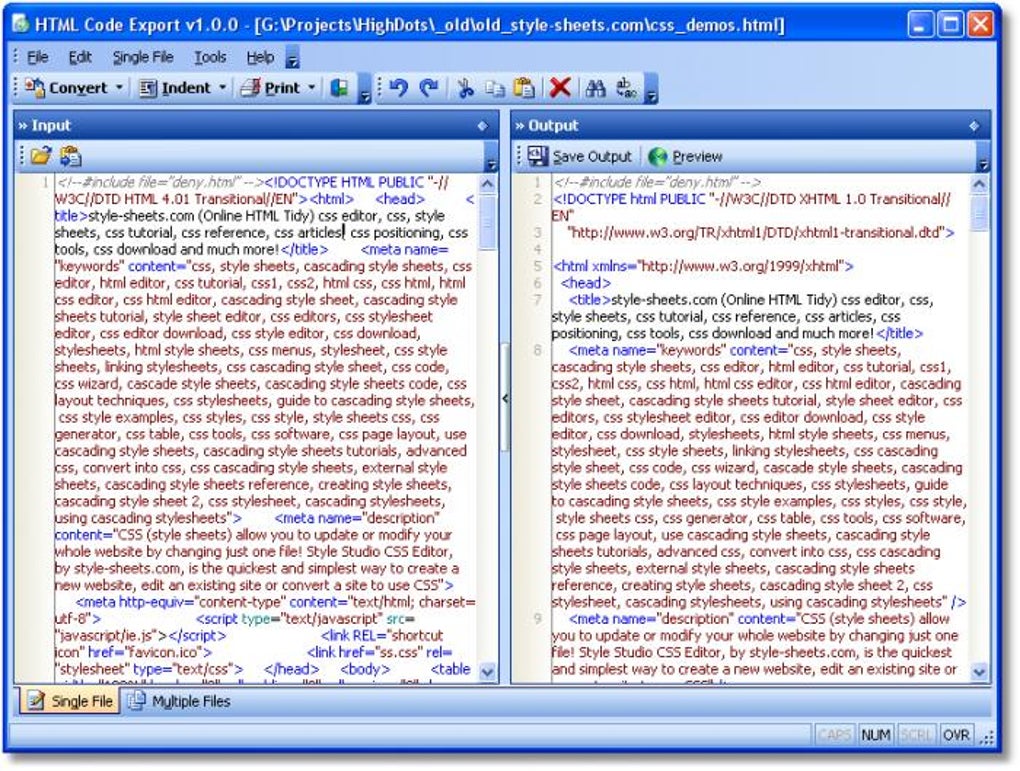This screenshot has height=771, width=1020.
Task: Open Find with the binoculars icon
Action: click(x=596, y=88)
